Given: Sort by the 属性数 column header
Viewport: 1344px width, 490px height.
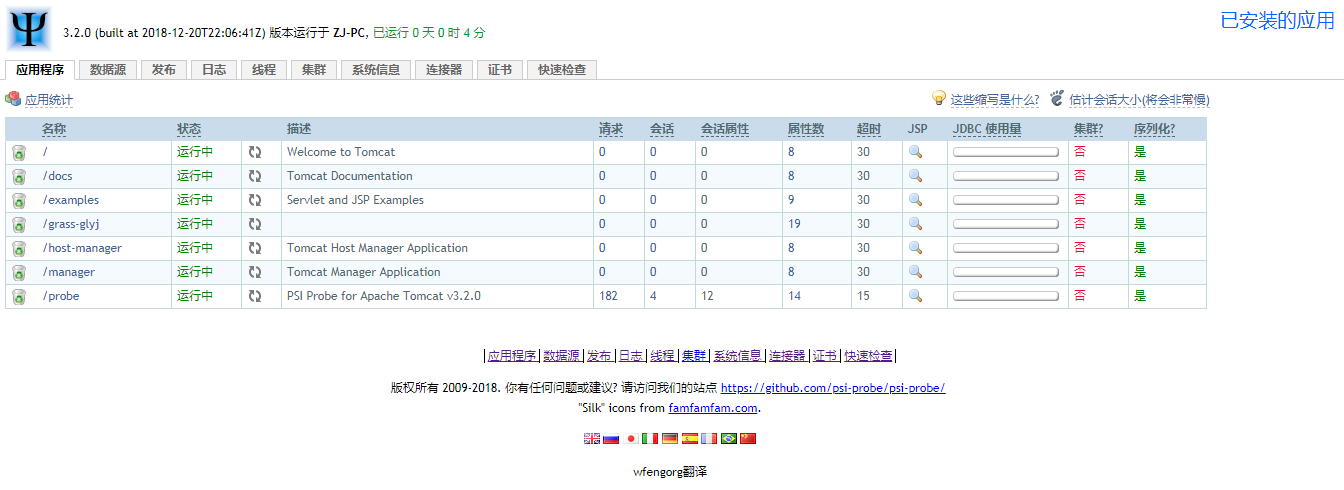Looking at the screenshot, I should point(806,129).
